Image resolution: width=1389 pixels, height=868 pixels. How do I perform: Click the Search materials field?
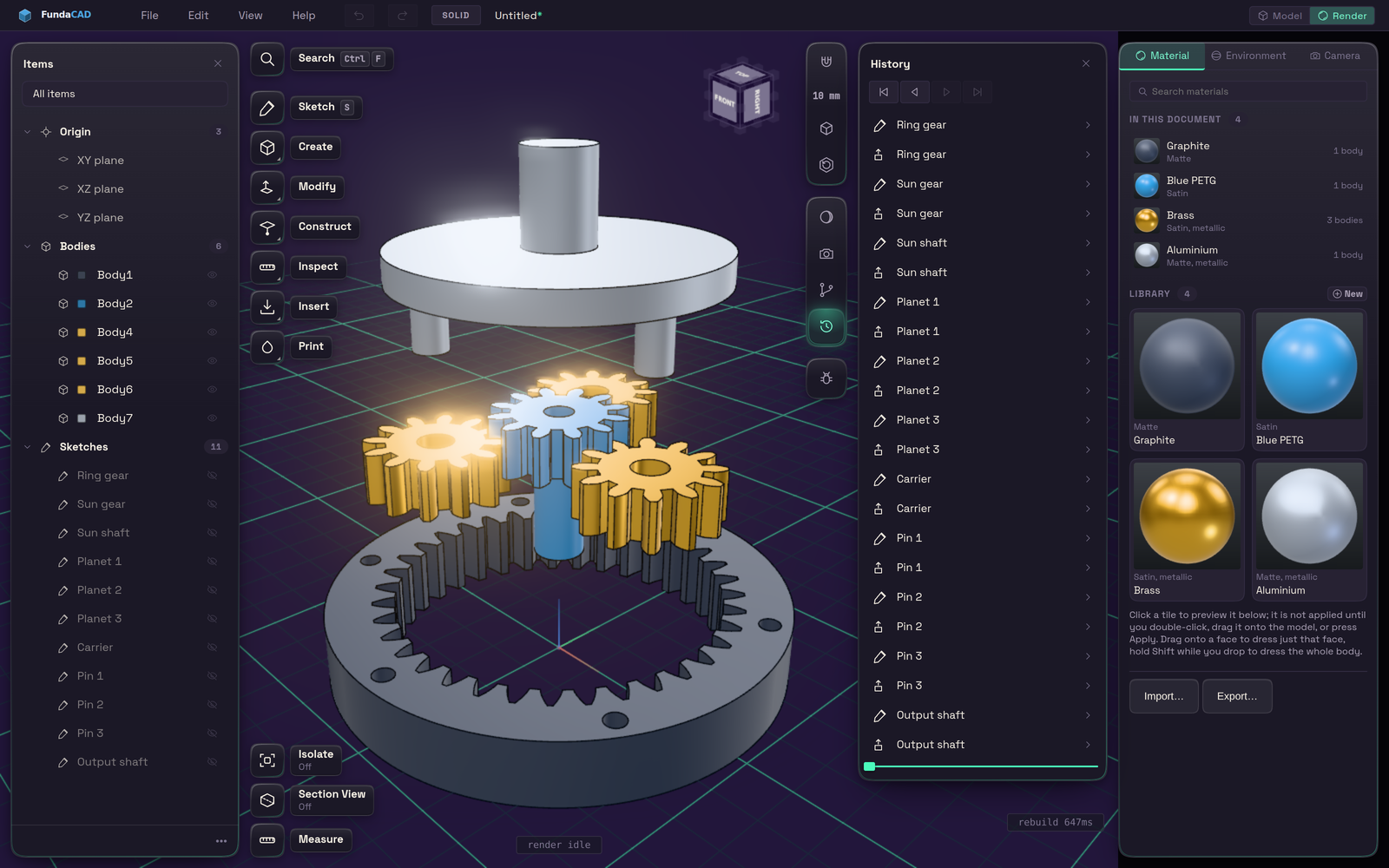pos(1248,91)
